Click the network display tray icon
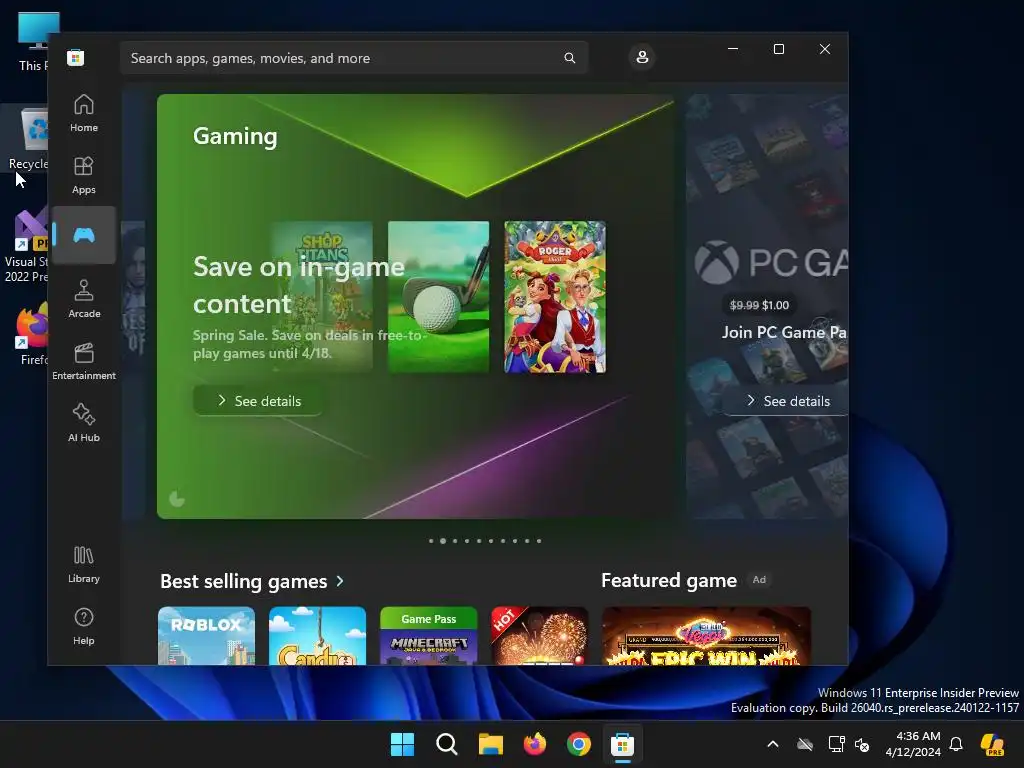The height and width of the screenshot is (768, 1024). tap(836, 744)
